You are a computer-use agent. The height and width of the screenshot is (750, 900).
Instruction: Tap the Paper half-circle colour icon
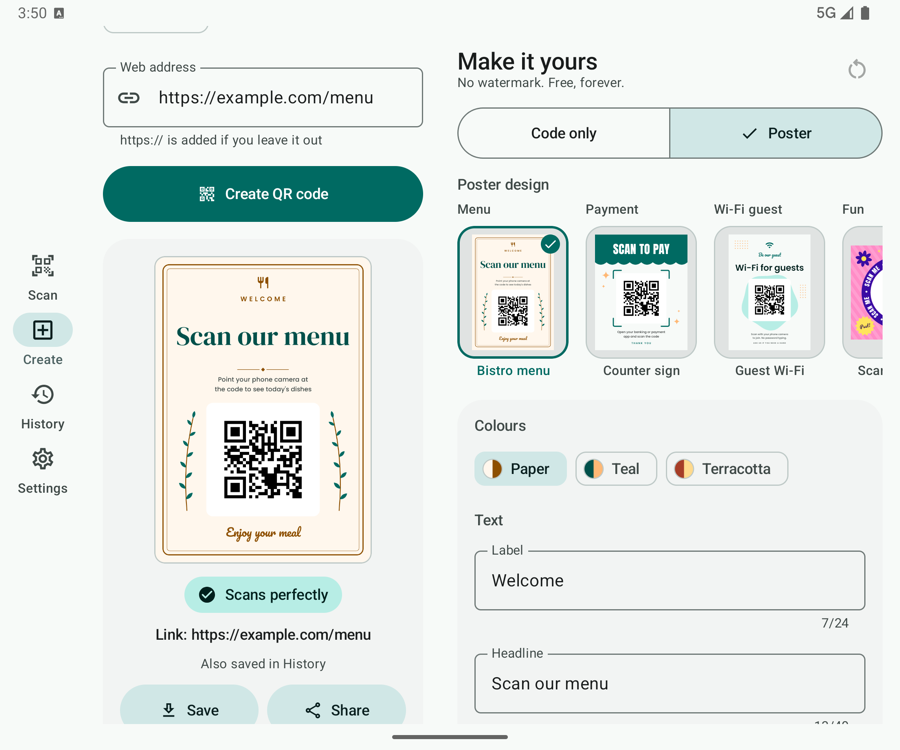pos(492,469)
